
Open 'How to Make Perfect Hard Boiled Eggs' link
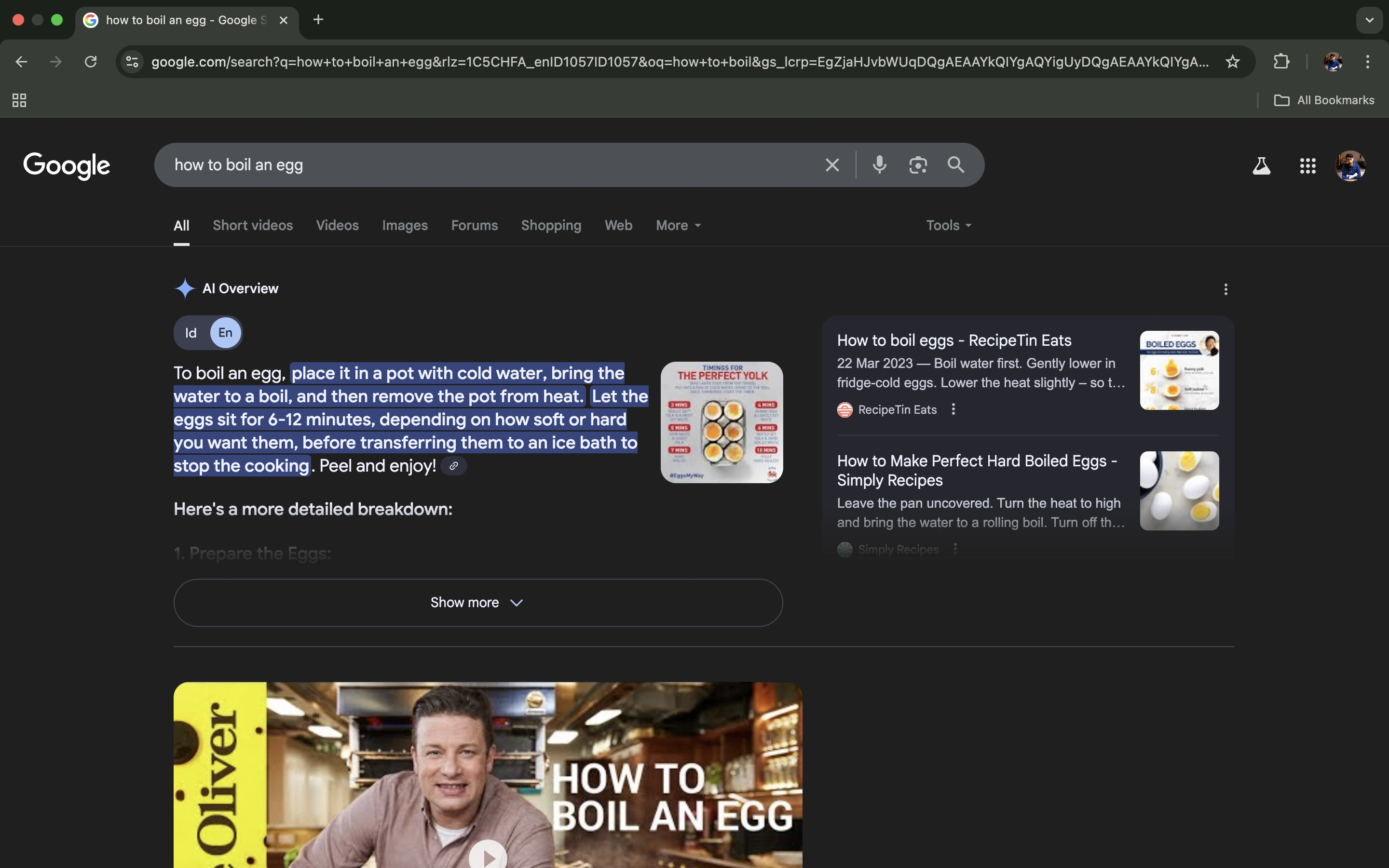(977, 470)
